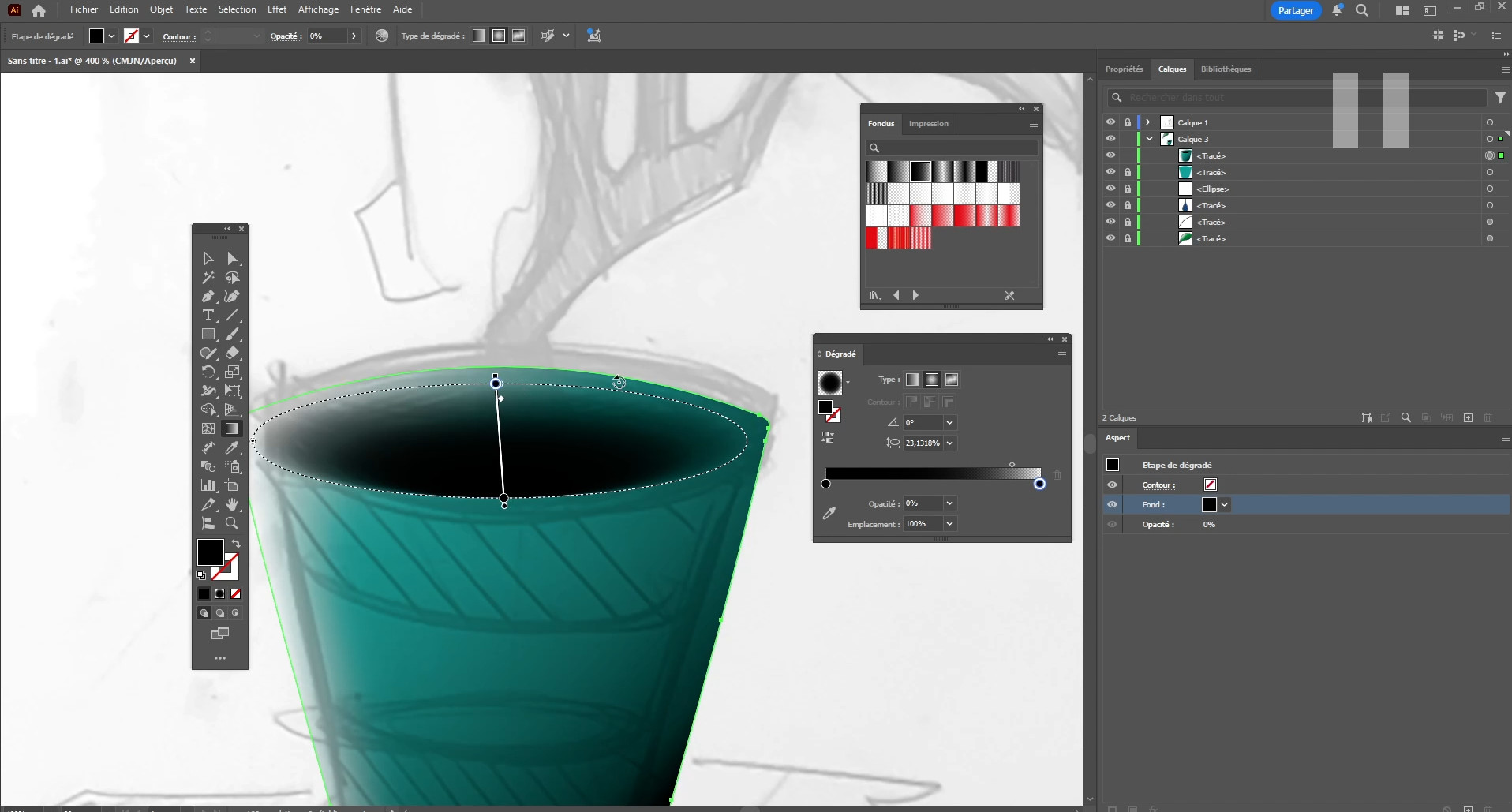
Task: Open the Objet menu
Action: click(161, 9)
